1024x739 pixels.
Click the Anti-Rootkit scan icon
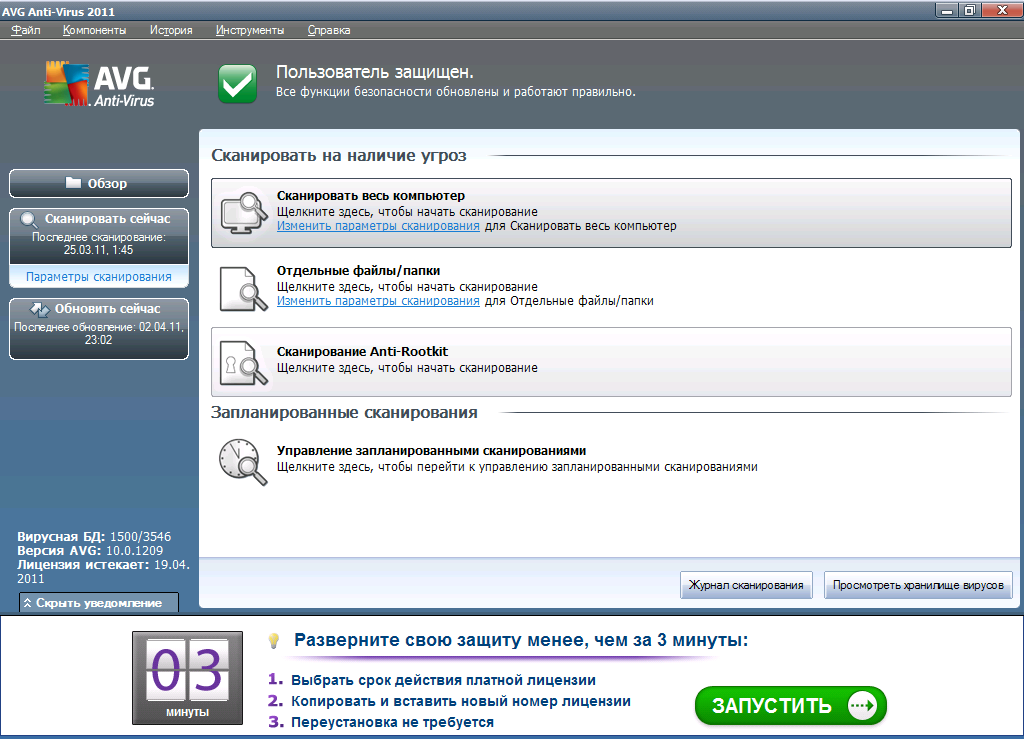(x=244, y=363)
